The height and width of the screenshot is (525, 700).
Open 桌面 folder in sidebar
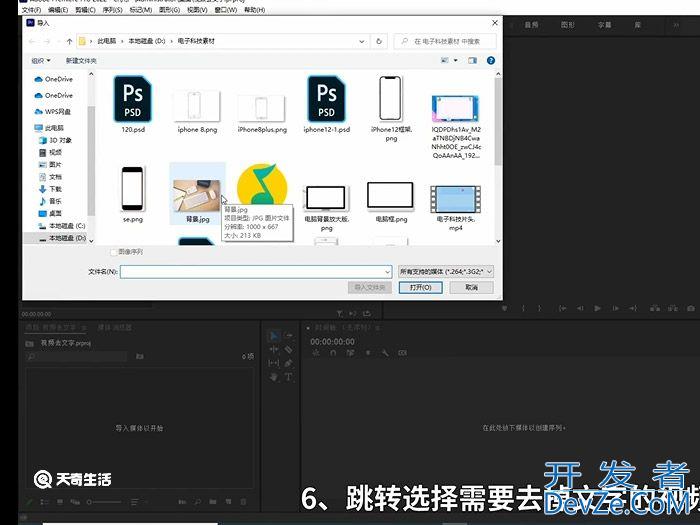click(50, 213)
